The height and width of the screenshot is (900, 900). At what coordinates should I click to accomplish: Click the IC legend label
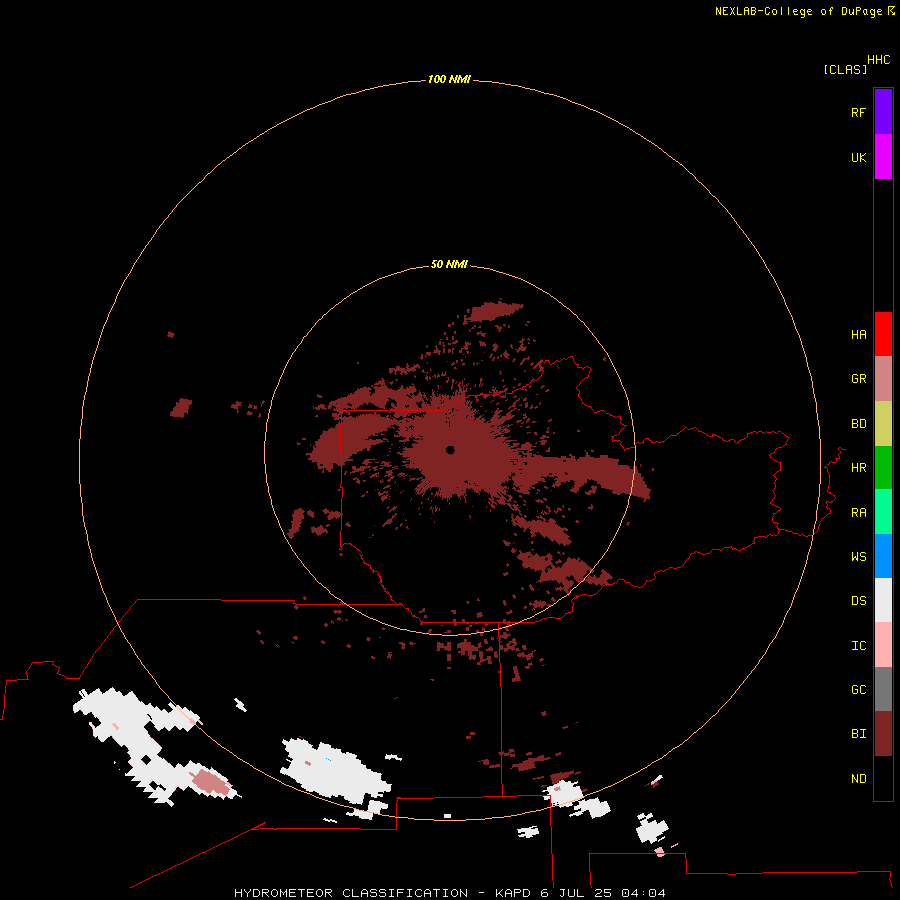(858, 646)
